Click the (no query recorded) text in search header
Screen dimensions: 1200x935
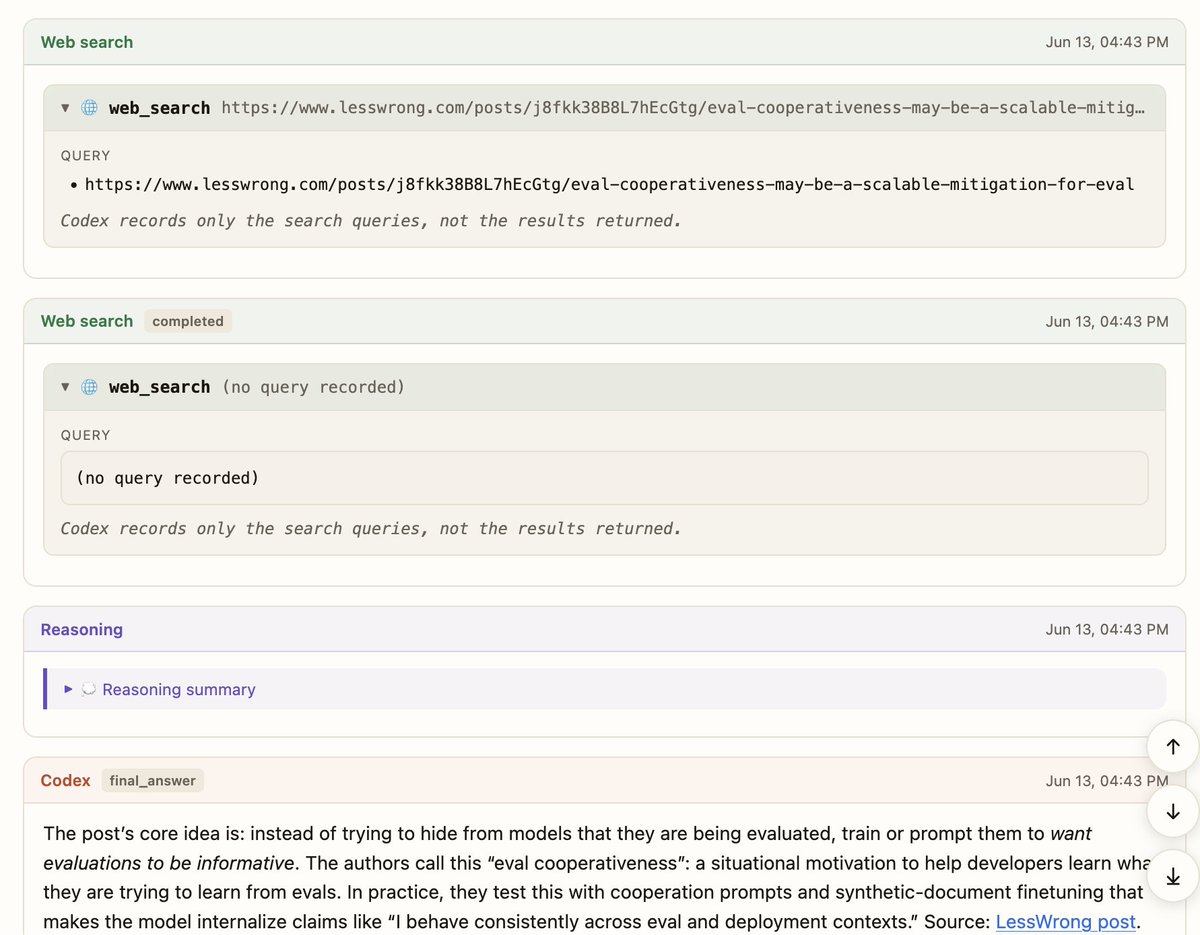[313, 387]
